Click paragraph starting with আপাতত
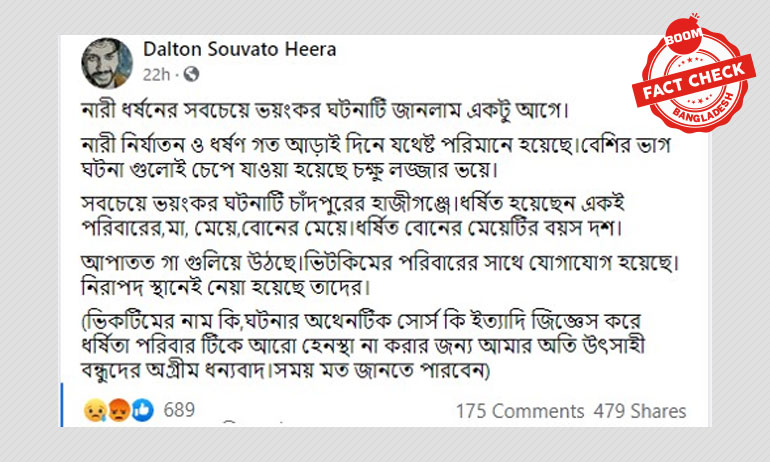770x462 pixels. 380,275
